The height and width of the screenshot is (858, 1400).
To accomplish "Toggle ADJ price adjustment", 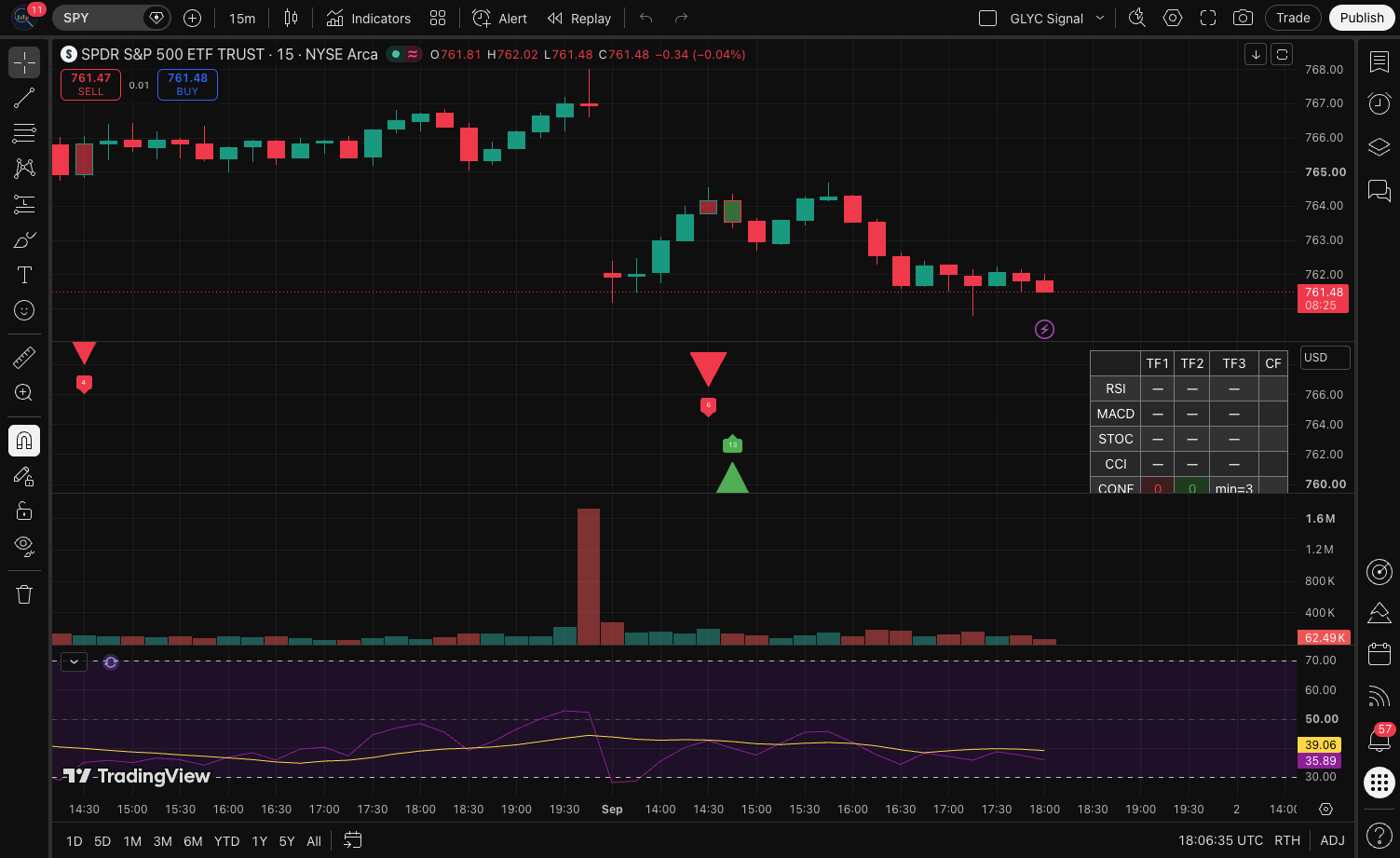I will (x=1333, y=840).
